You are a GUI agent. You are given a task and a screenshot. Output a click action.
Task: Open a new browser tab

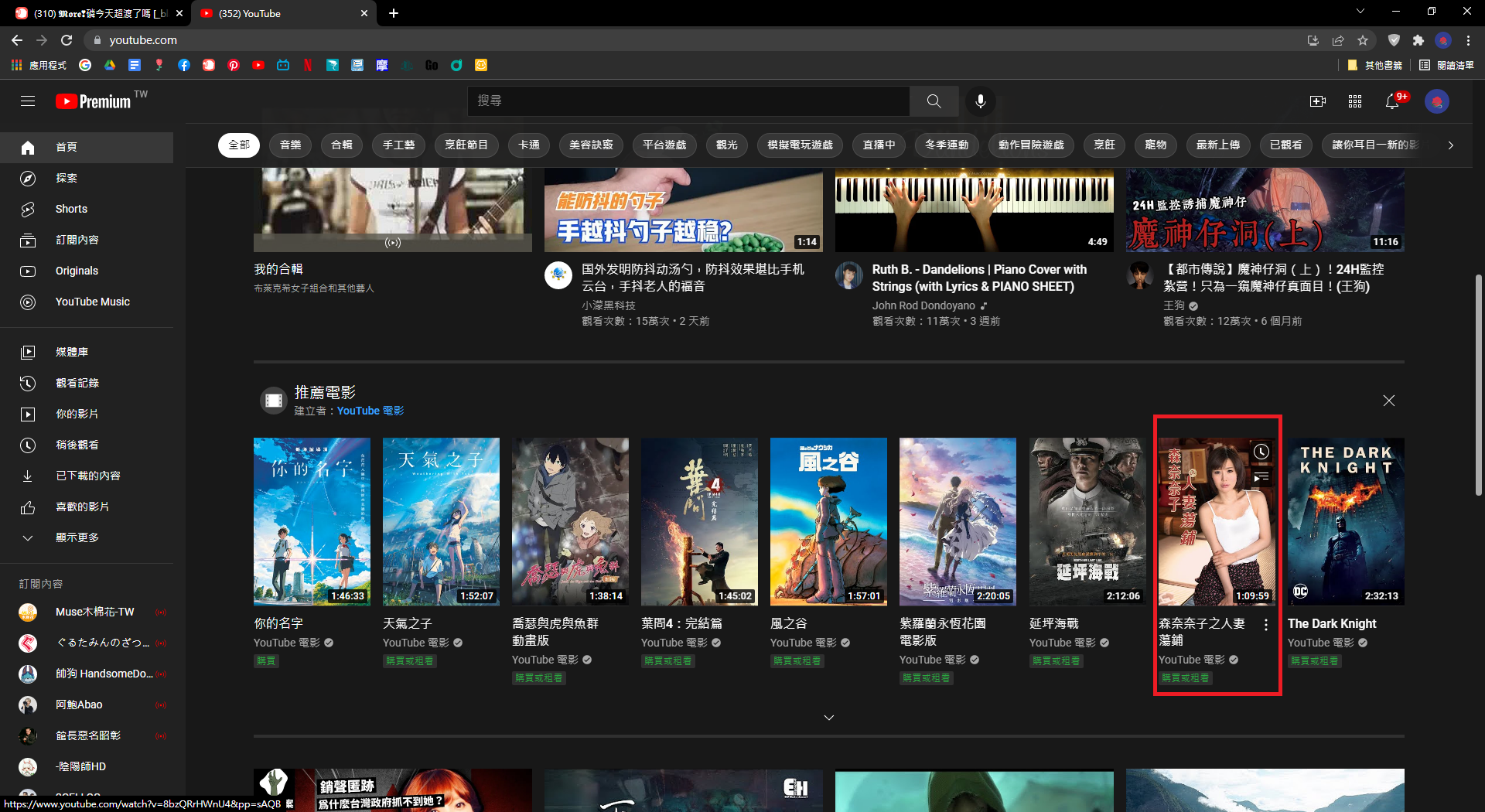point(394,13)
